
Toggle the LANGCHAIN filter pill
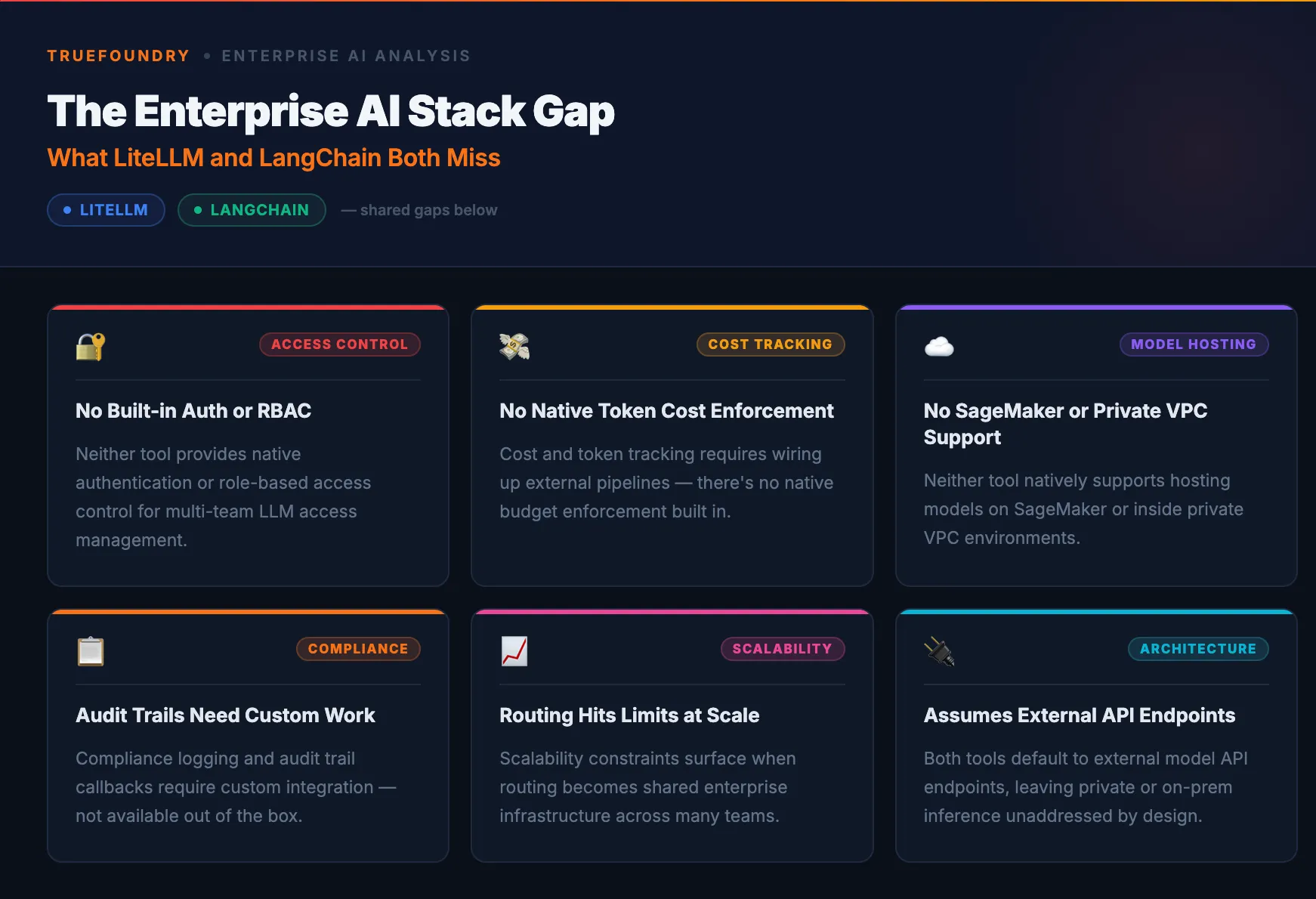pyautogui.click(x=252, y=210)
